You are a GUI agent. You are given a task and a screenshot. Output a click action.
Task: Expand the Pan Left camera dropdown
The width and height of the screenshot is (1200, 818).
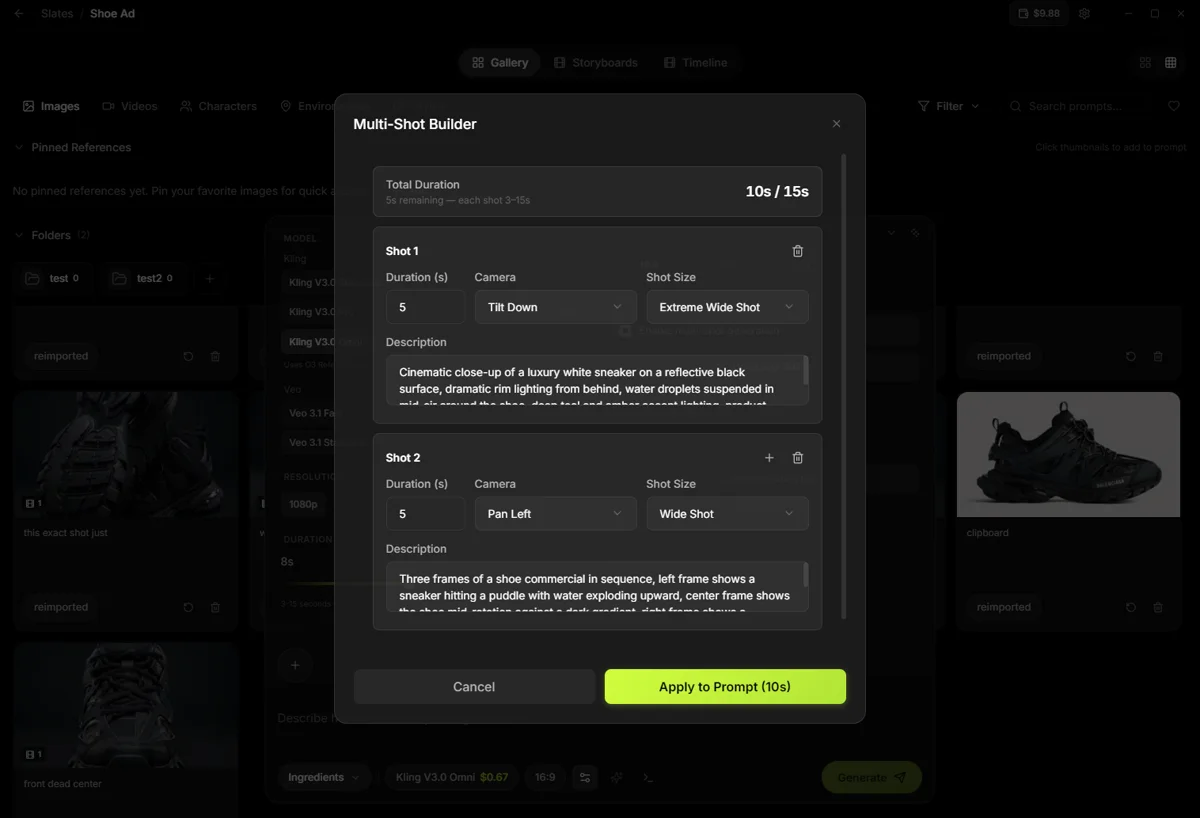pyautogui.click(x=554, y=514)
